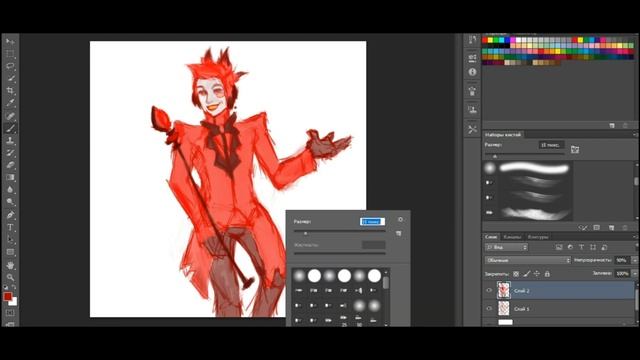Select the Quick Selection wand tool
This screenshot has width=640, height=360.
click(10, 78)
